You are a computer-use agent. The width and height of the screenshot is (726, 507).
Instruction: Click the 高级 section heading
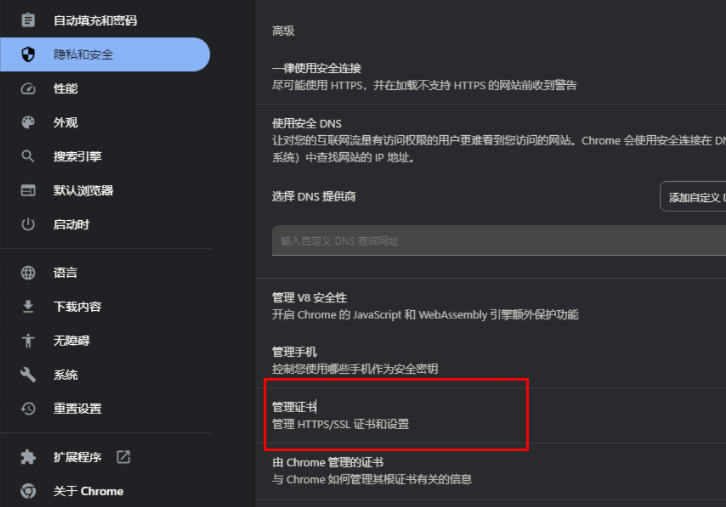point(283,31)
